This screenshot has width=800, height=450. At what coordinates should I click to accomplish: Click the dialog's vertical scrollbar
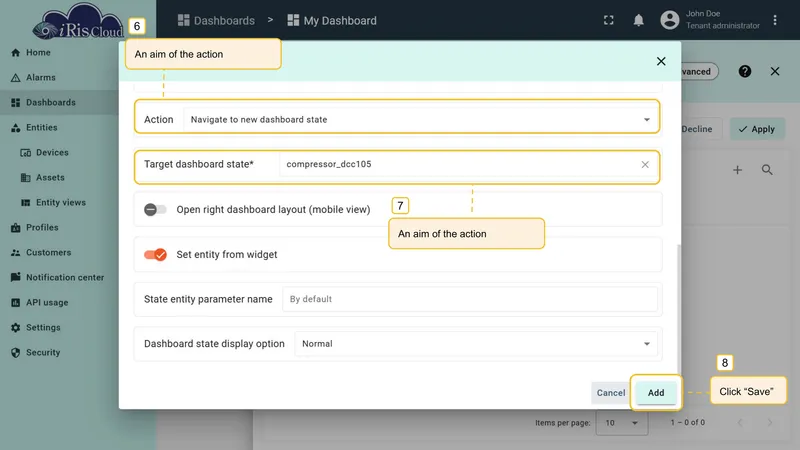point(679,310)
